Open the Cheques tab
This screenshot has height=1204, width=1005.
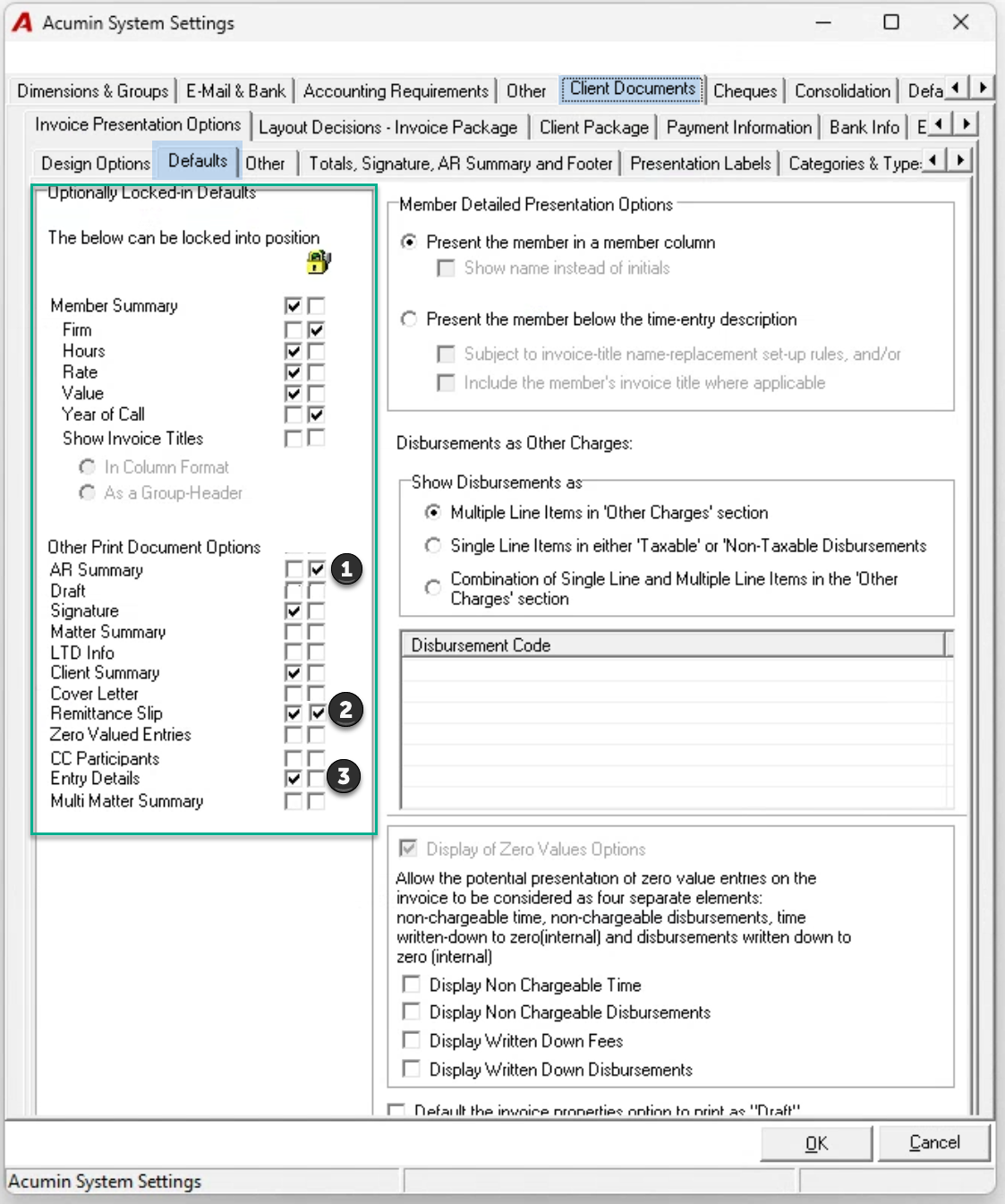(745, 90)
